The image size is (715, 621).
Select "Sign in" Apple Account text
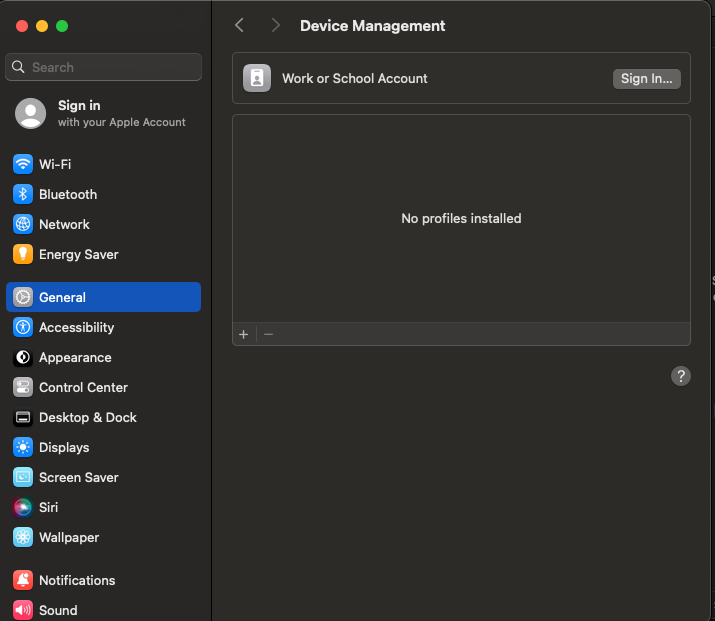click(x=79, y=105)
